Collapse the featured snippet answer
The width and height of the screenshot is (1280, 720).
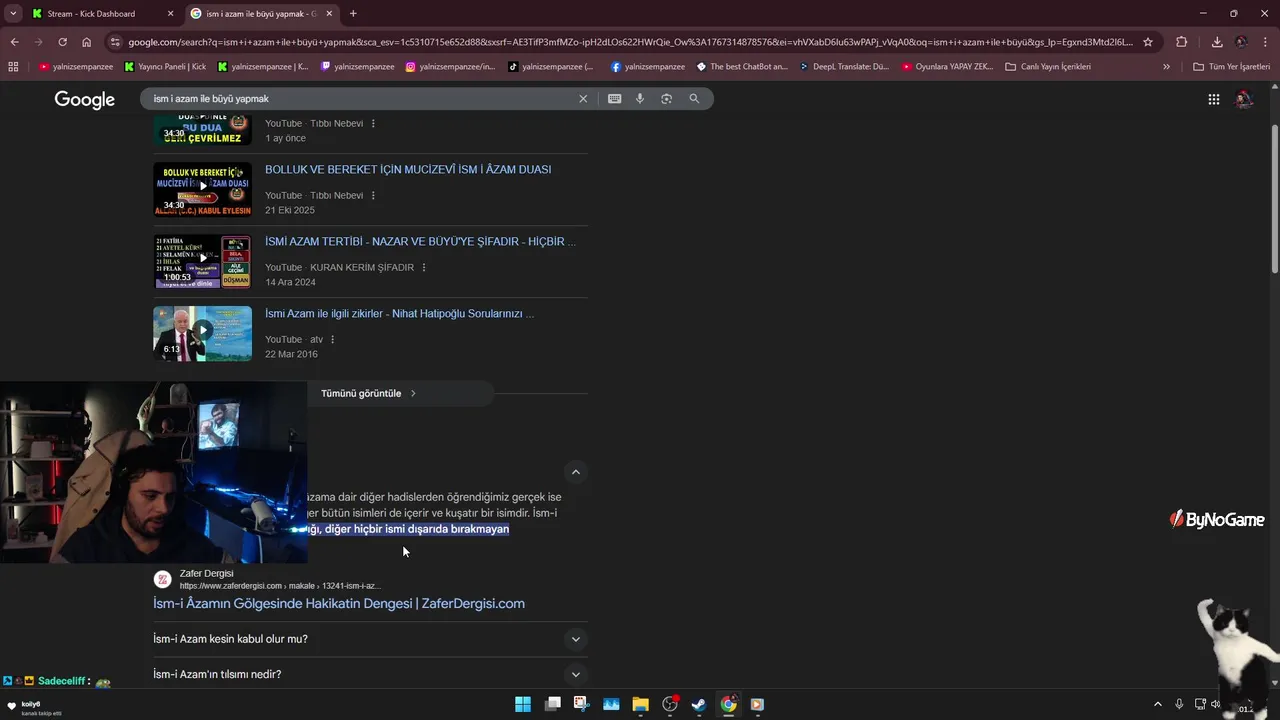[575, 472]
